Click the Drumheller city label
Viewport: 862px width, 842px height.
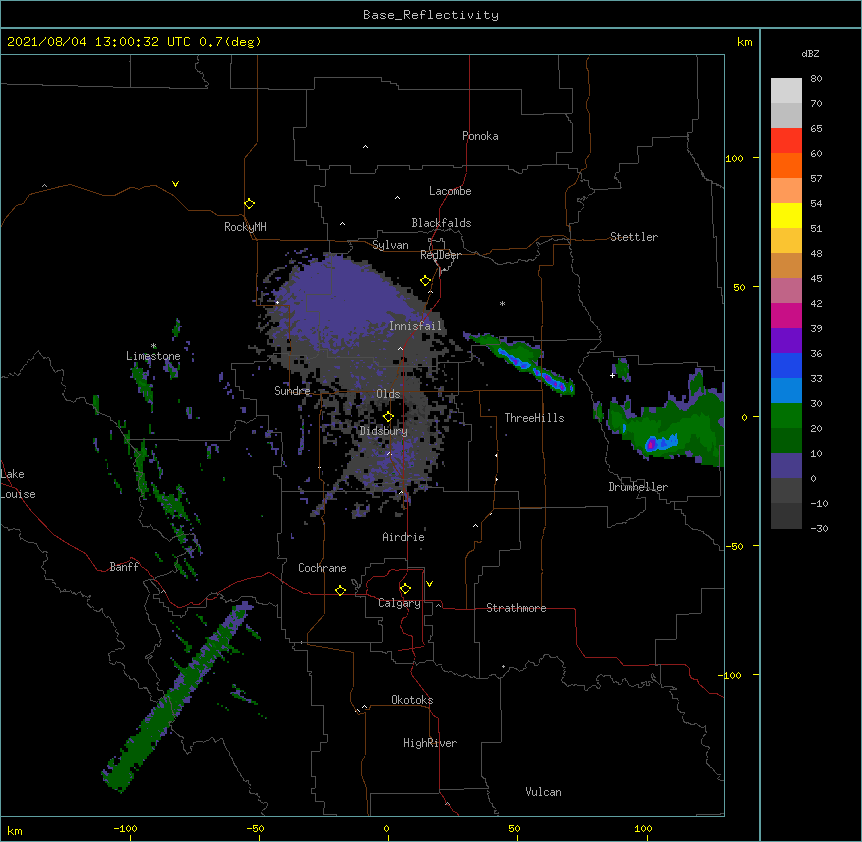click(638, 487)
